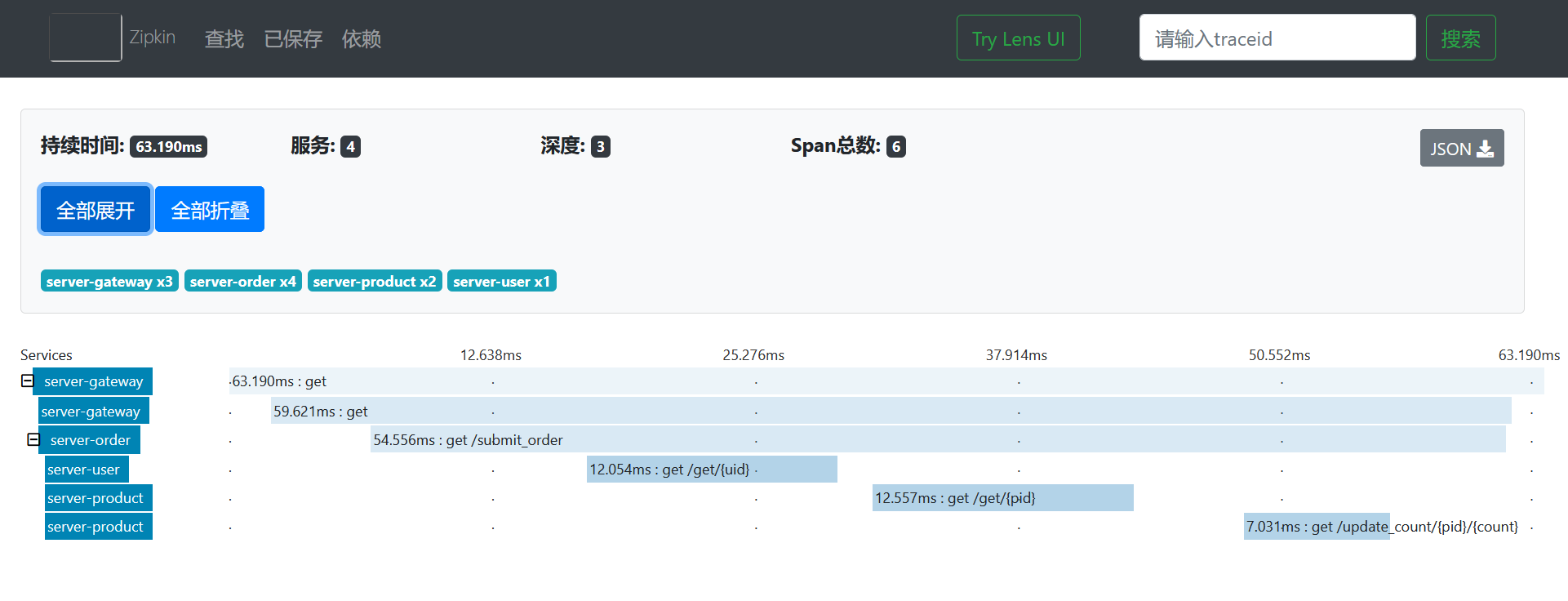Filter by server-product x2 service badge
This screenshot has height=601, width=1568.
(x=375, y=282)
